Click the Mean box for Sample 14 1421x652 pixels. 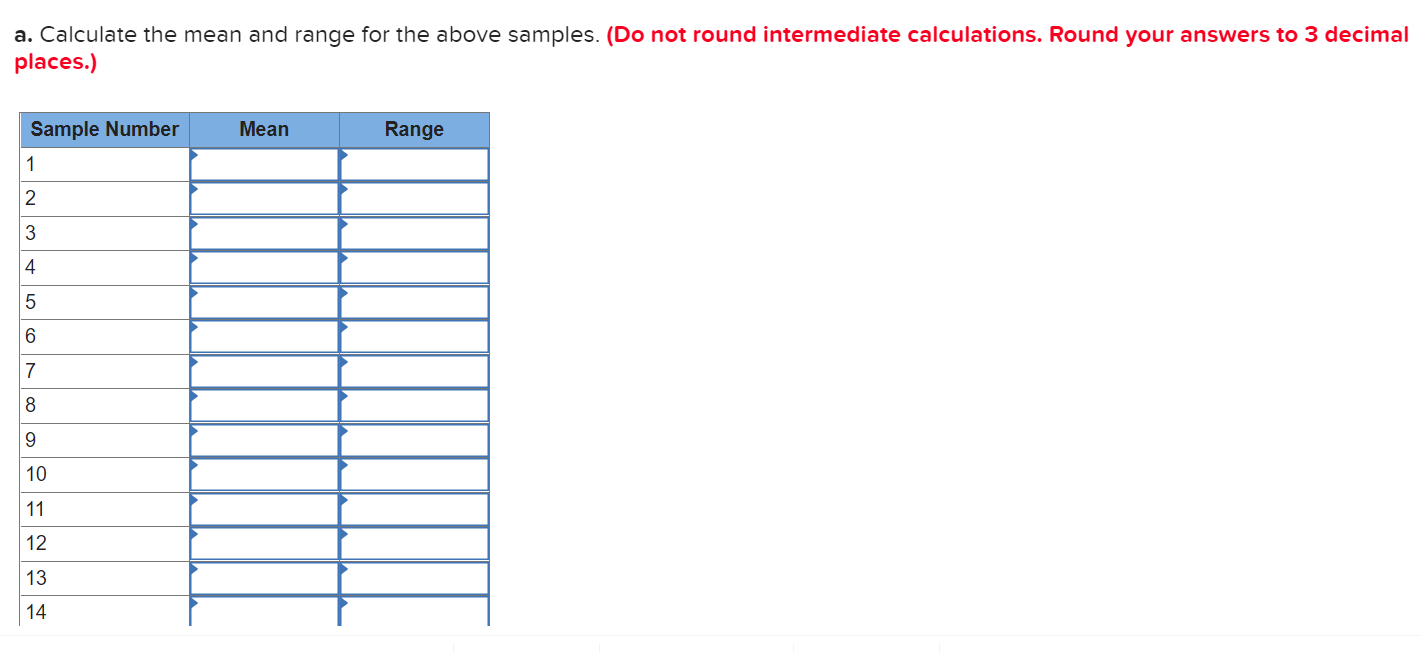(264, 611)
